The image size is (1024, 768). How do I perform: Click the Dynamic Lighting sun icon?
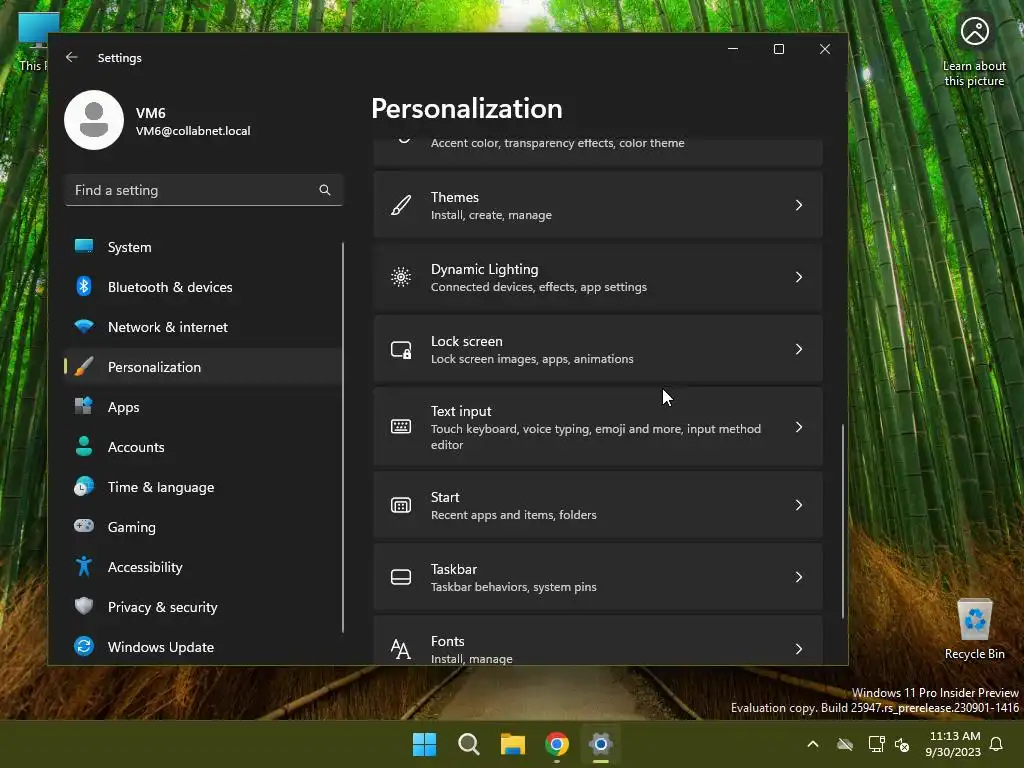click(x=401, y=277)
